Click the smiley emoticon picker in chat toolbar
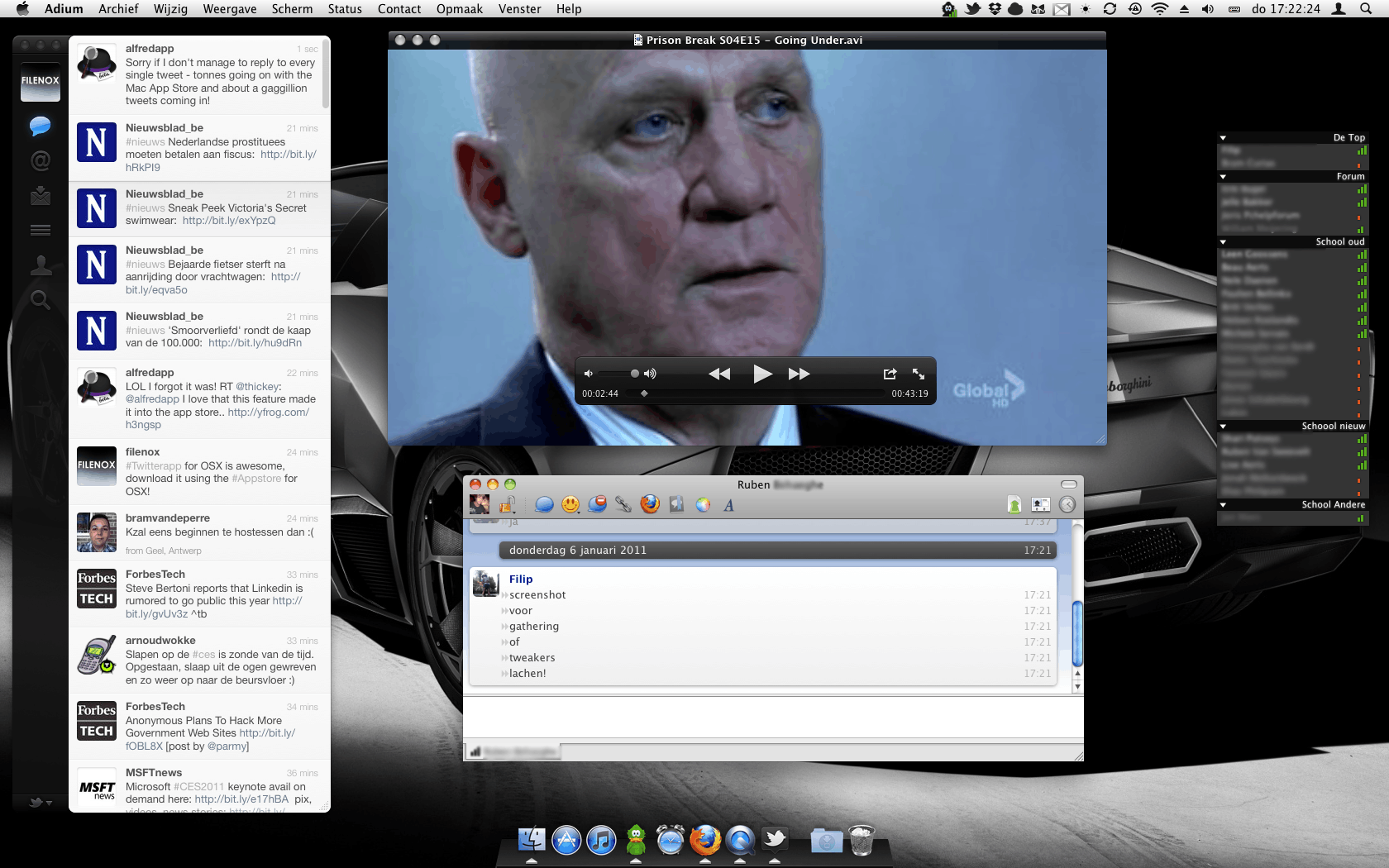The width and height of the screenshot is (1389, 868). click(x=570, y=504)
